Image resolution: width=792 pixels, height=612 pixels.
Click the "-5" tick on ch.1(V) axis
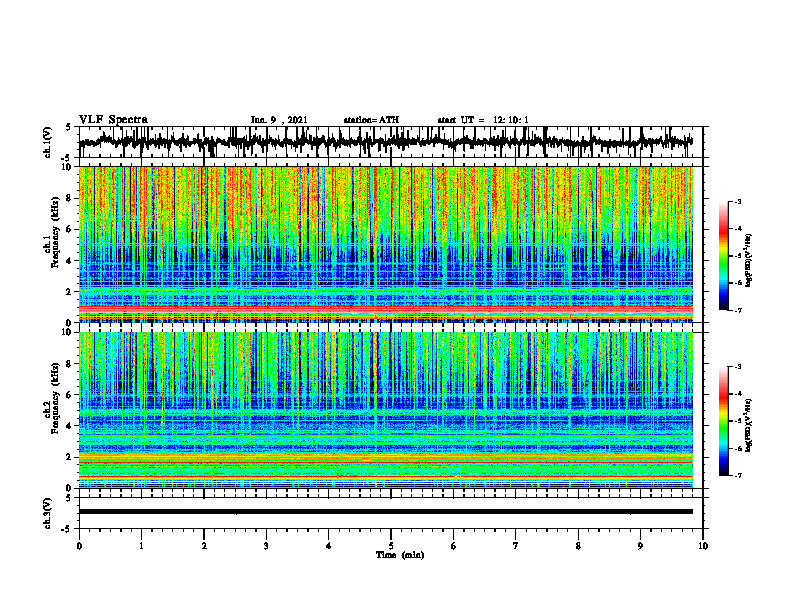point(67,158)
